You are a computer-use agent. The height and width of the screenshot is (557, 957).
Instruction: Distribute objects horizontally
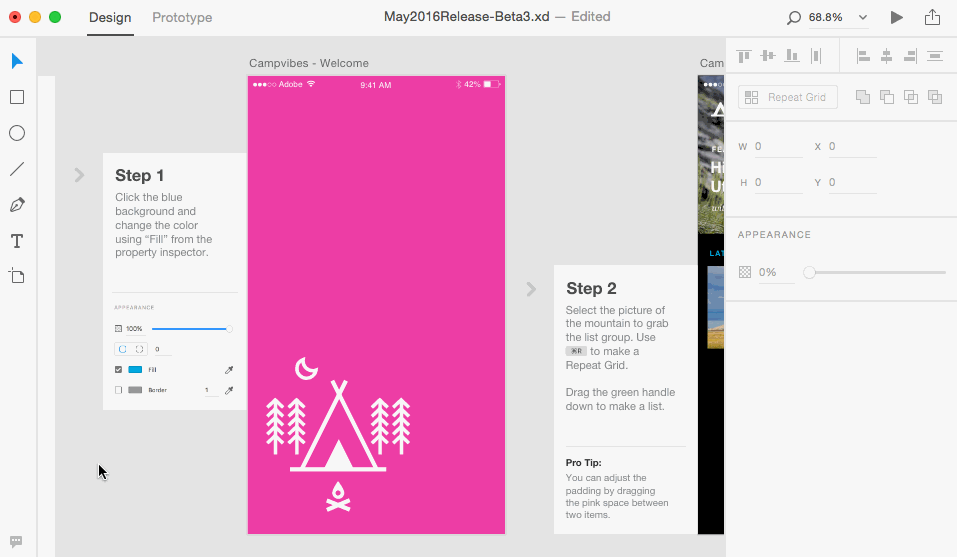pos(816,56)
